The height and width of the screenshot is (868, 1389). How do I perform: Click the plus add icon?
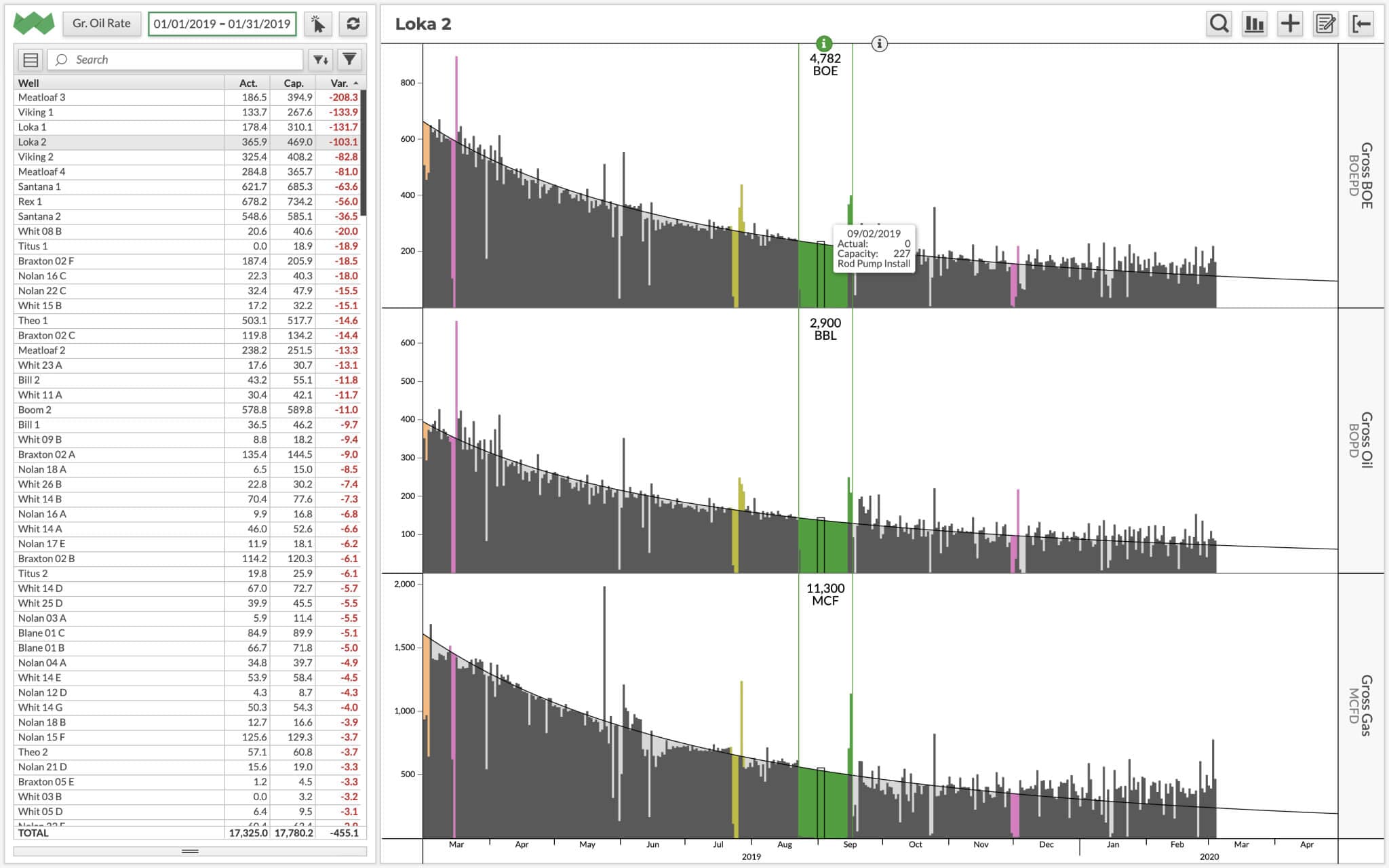tap(1289, 24)
